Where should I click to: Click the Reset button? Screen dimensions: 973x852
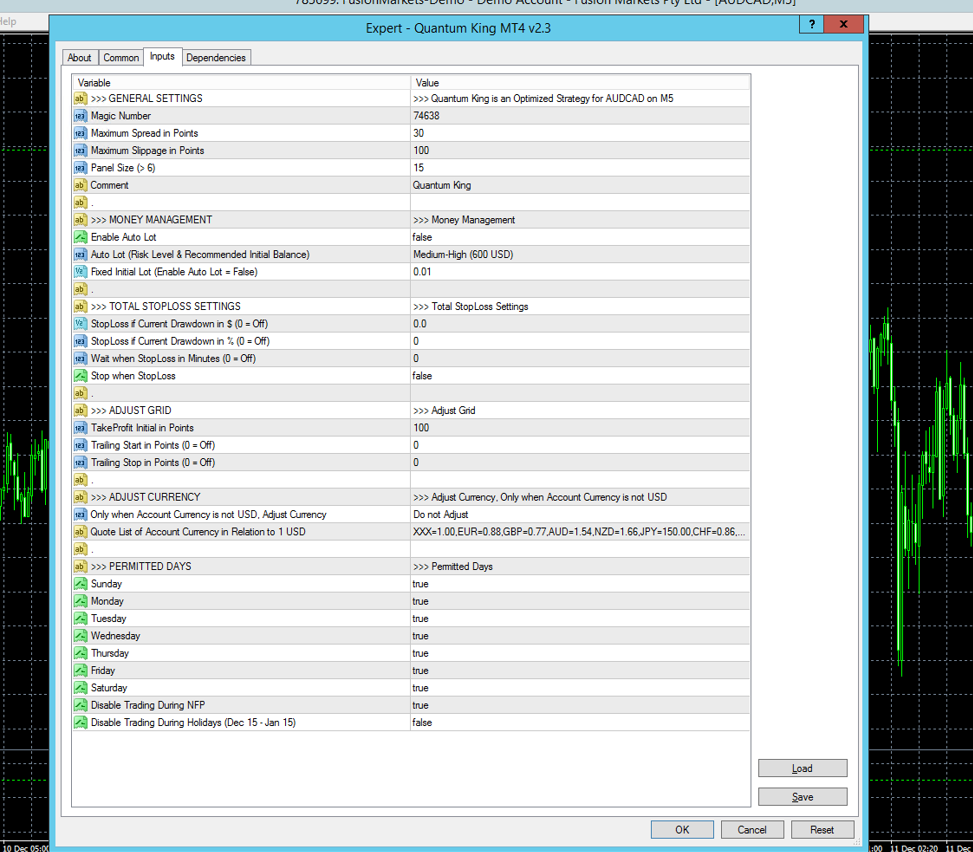click(x=822, y=830)
